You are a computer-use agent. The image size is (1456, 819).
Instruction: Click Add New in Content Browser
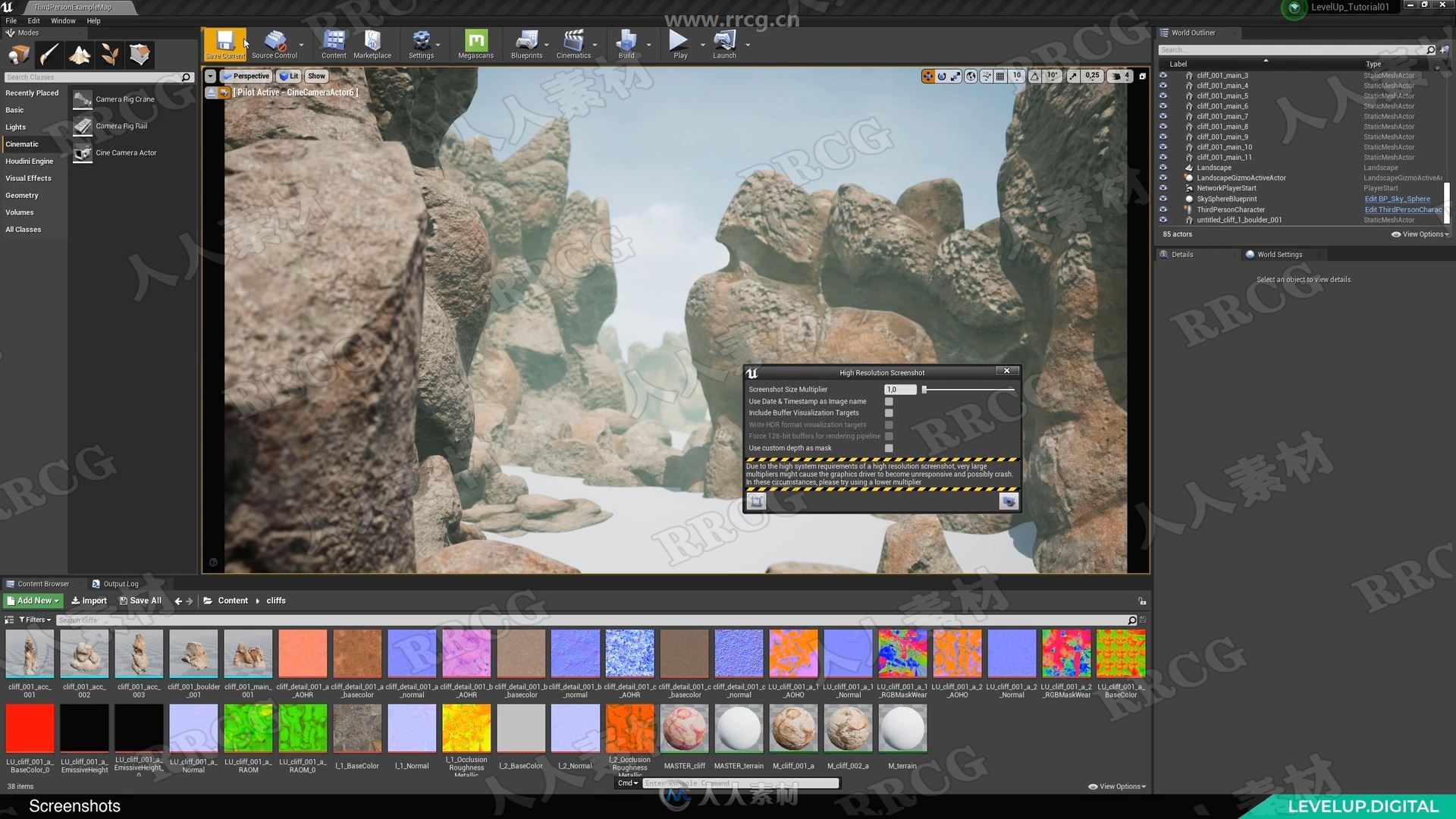coord(35,600)
